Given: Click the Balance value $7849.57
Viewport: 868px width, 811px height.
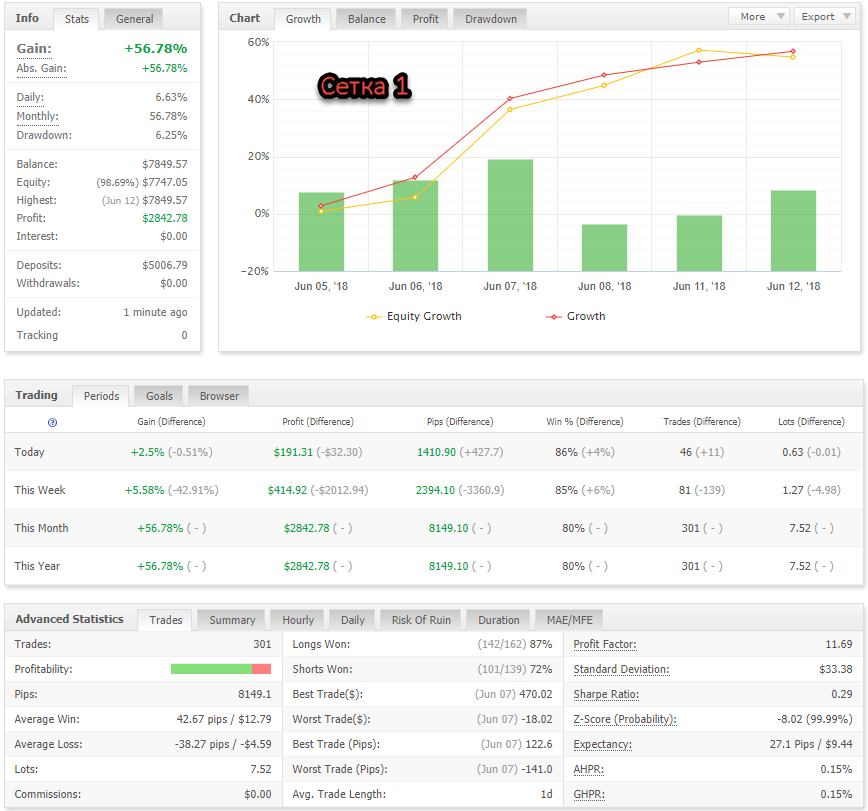Looking at the screenshot, I should (164, 164).
